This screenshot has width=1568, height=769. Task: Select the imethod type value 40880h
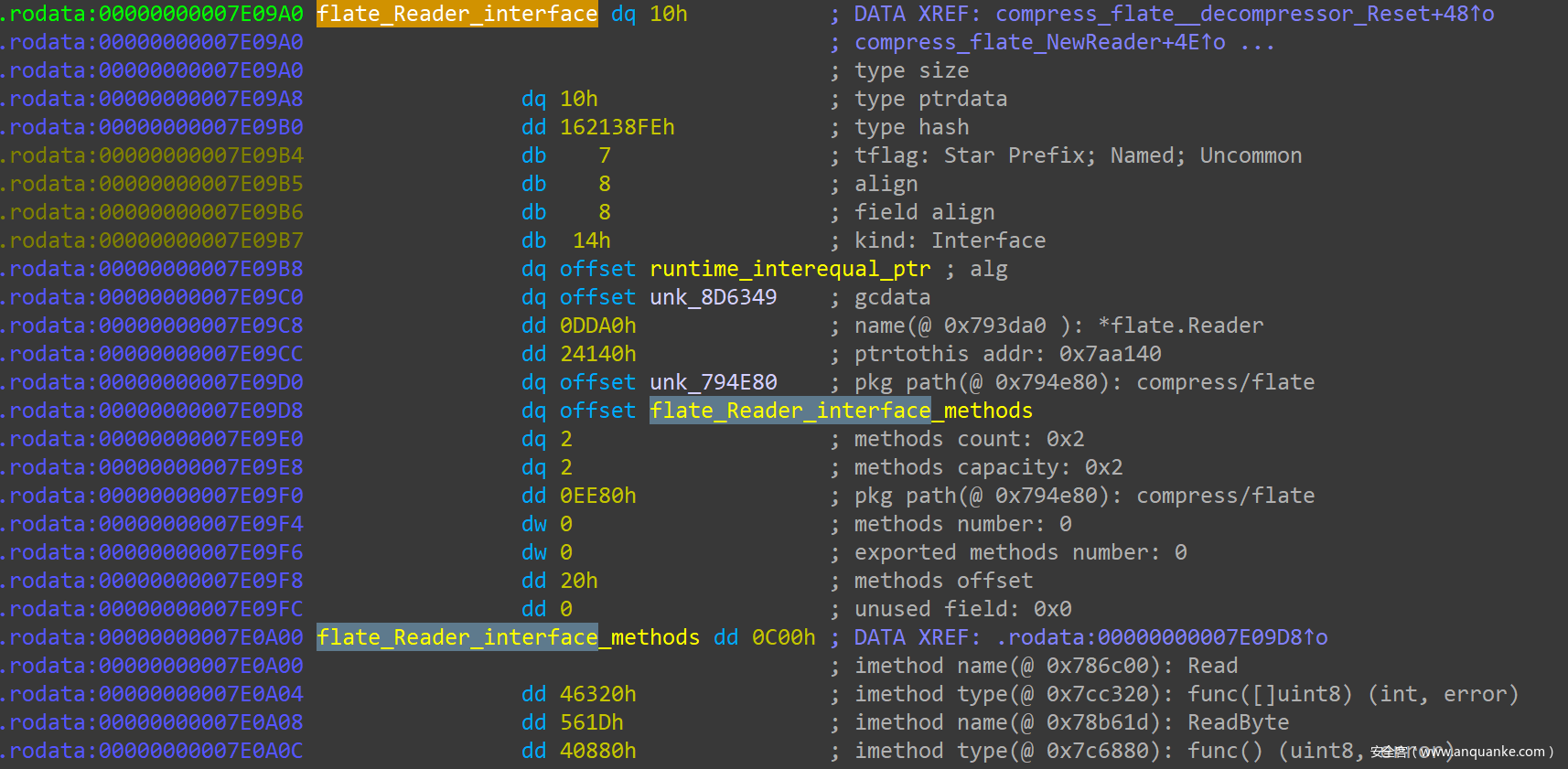click(597, 751)
